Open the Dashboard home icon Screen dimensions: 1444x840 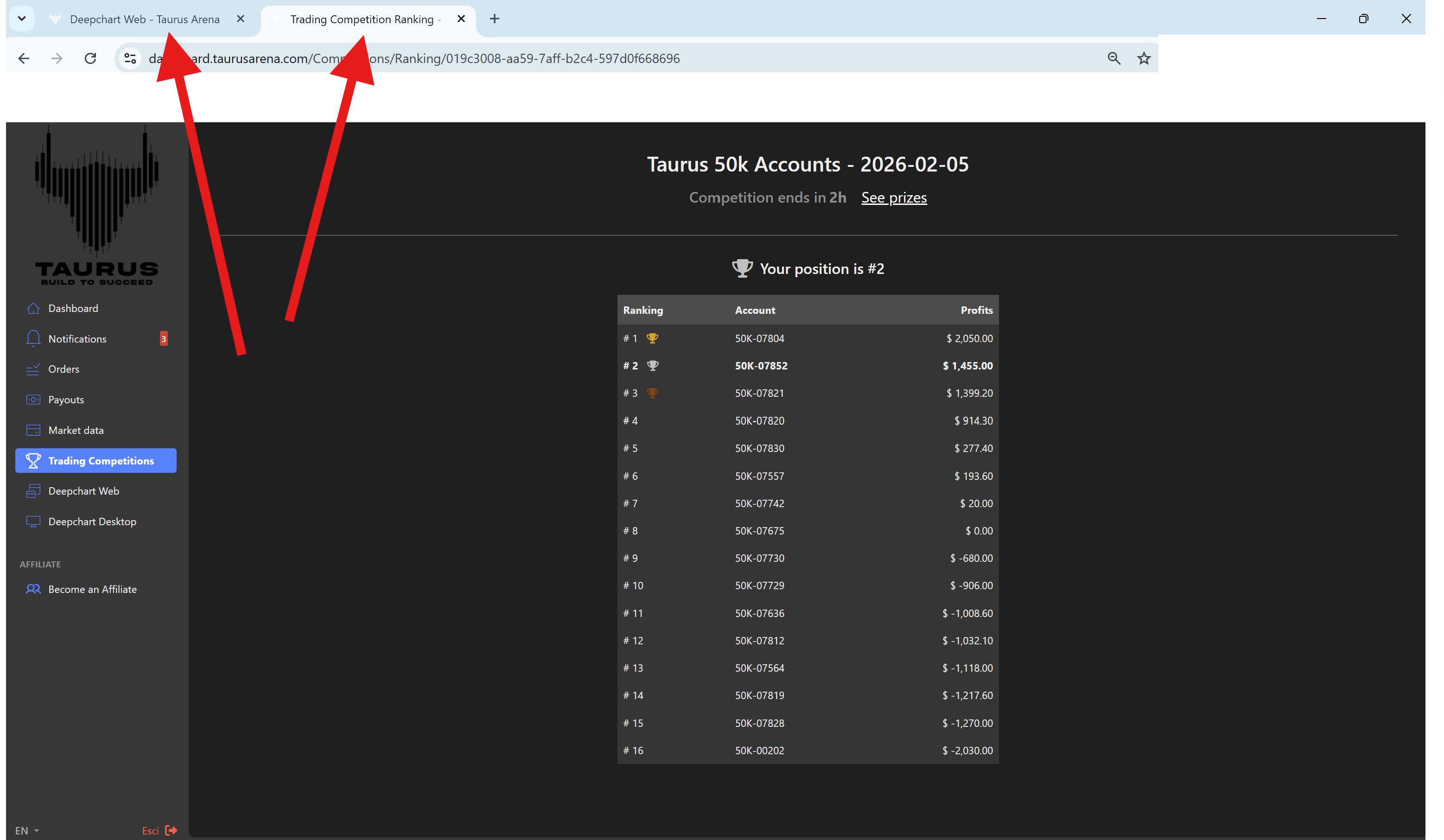click(33, 308)
